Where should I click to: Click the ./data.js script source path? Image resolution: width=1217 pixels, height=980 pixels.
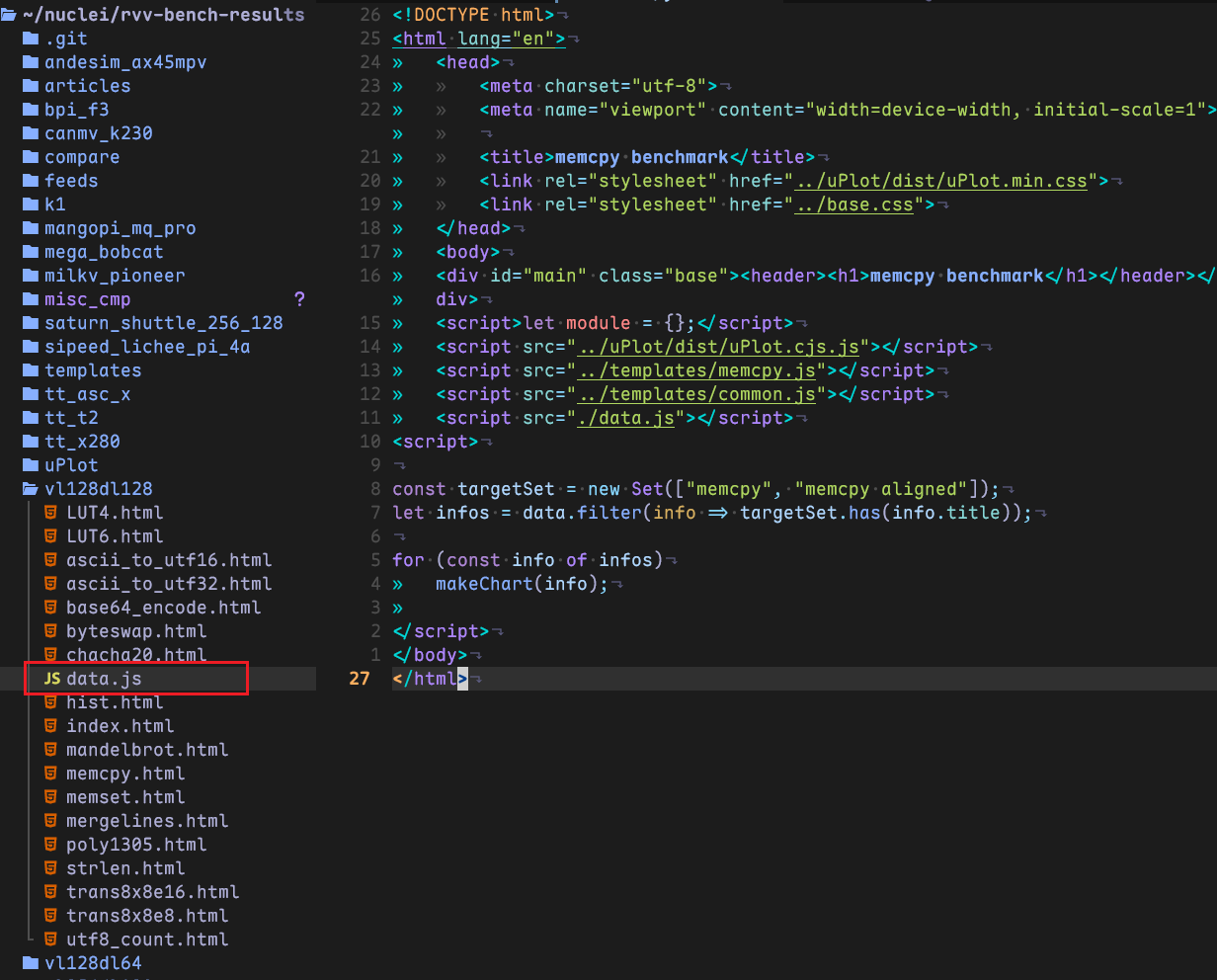(x=626, y=418)
